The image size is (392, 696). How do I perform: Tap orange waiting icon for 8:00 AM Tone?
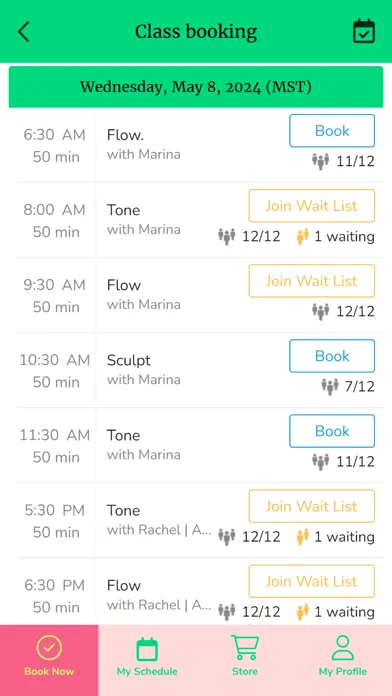coord(303,237)
